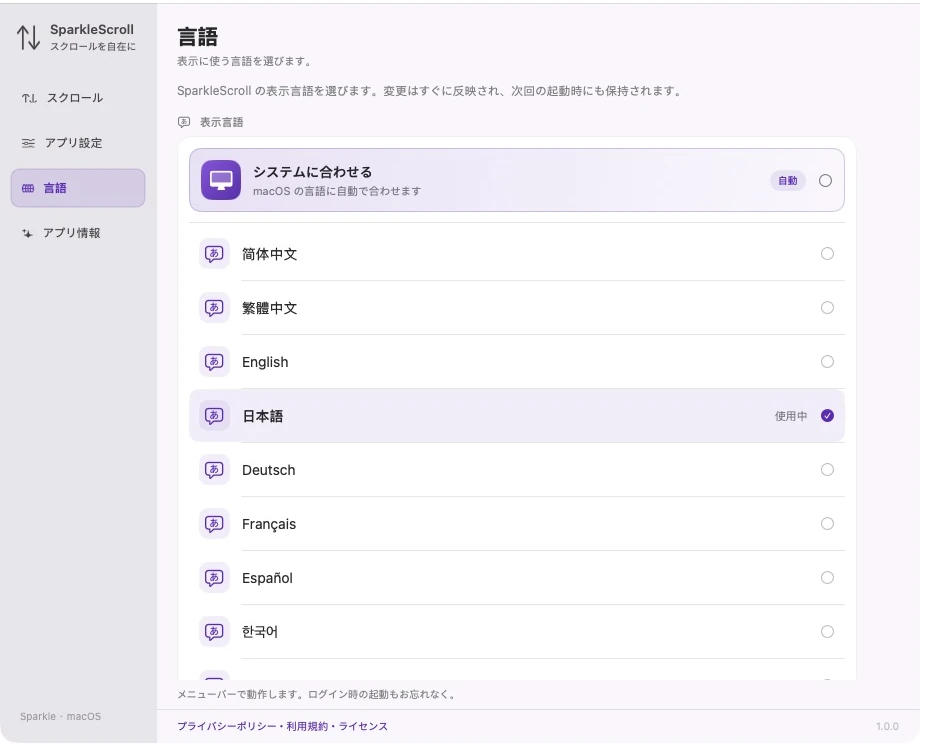Click the 简体中文 language name
The height and width of the screenshot is (749, 928).
[x=269, y=254]
